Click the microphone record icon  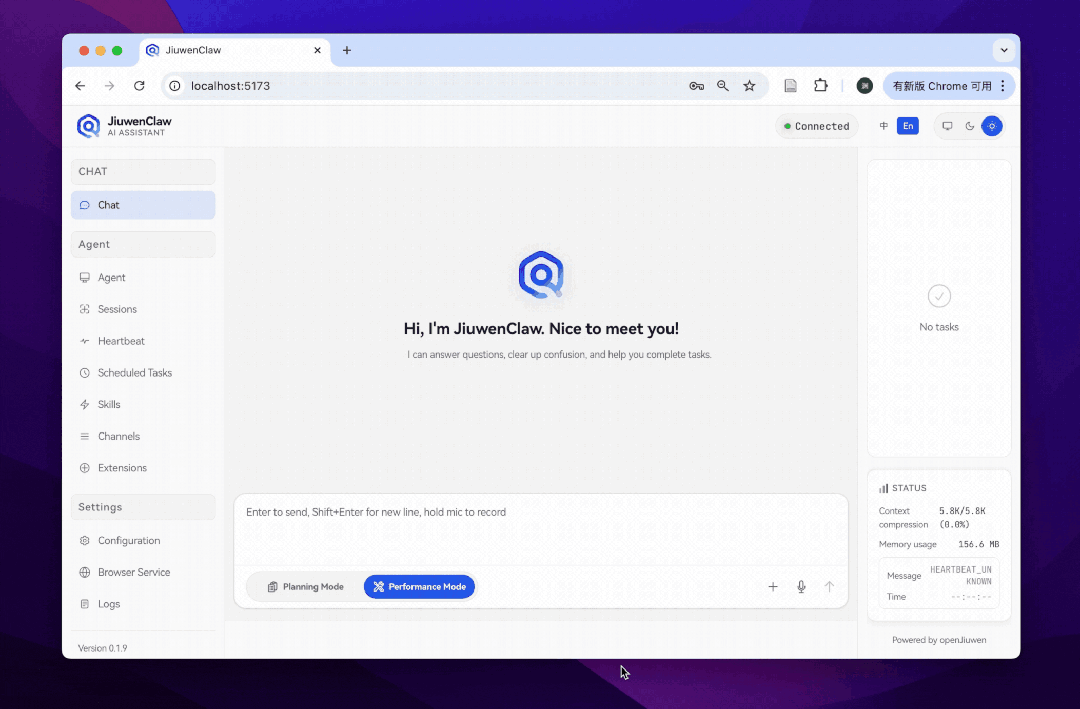click(x=801, y=586)
